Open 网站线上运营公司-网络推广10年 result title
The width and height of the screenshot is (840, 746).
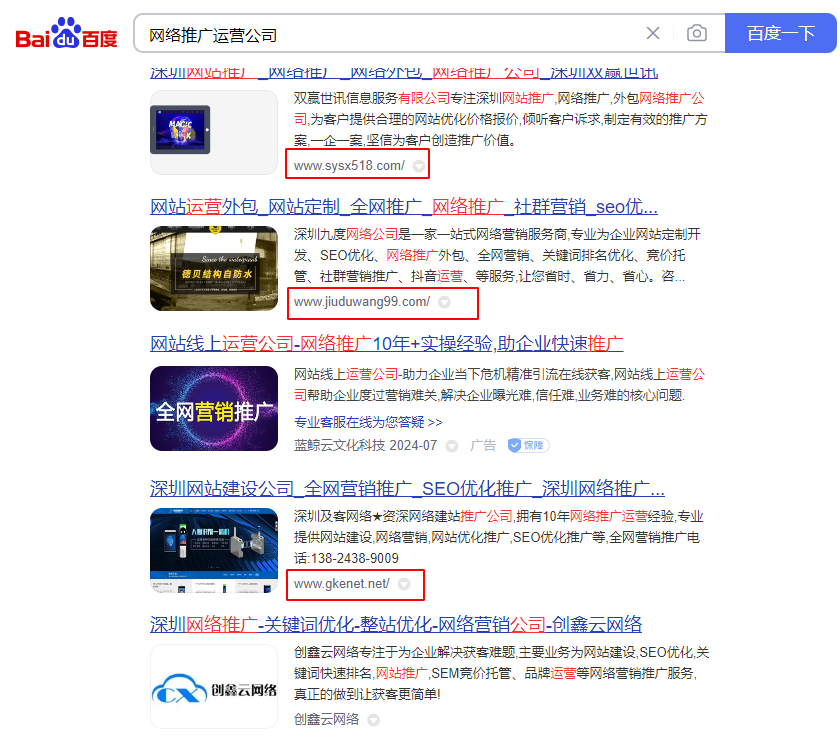point(386,343)
